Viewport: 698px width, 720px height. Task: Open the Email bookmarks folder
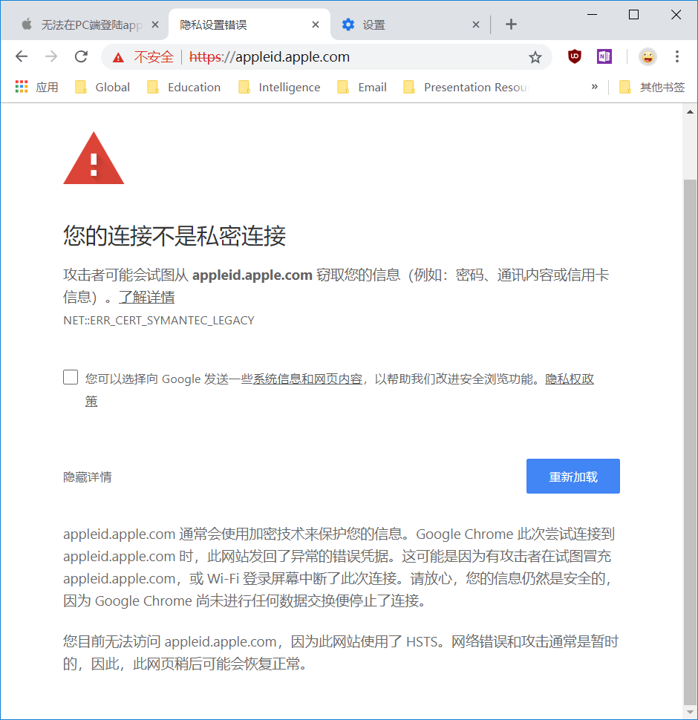click(x=362, y=87)
